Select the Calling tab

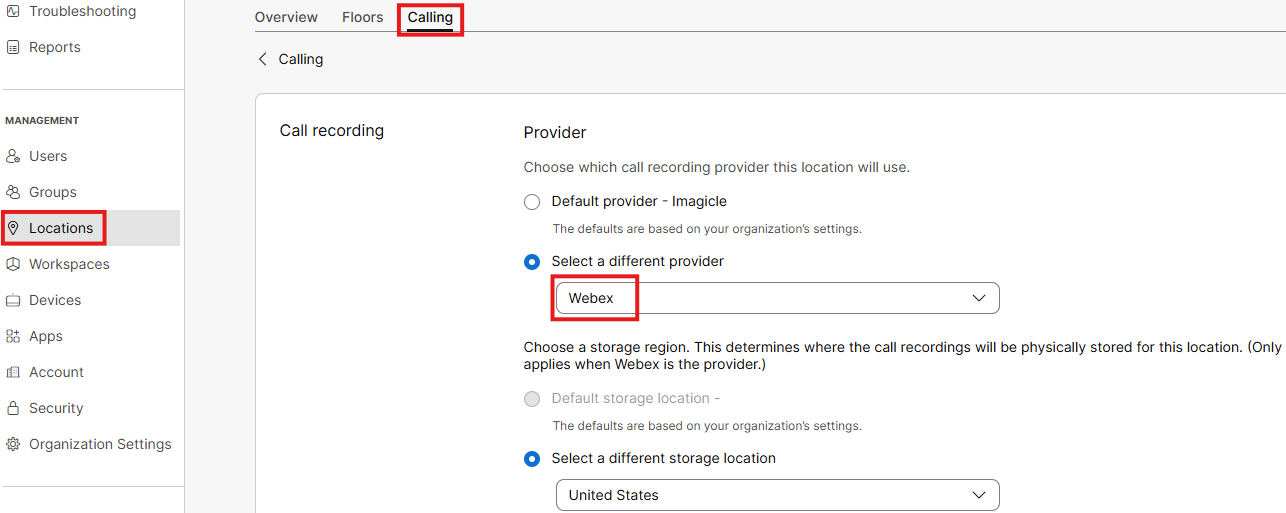click(x=430, y=17)
